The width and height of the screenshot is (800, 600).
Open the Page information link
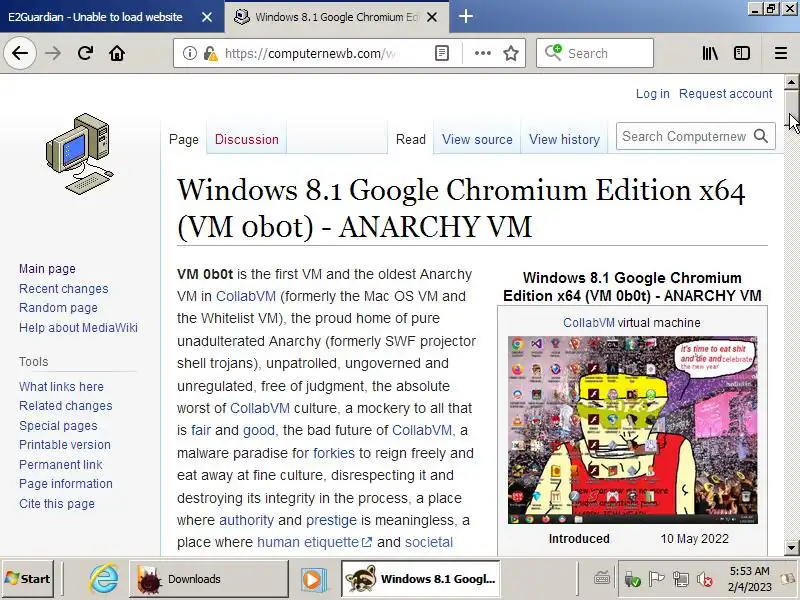[66, 484]
